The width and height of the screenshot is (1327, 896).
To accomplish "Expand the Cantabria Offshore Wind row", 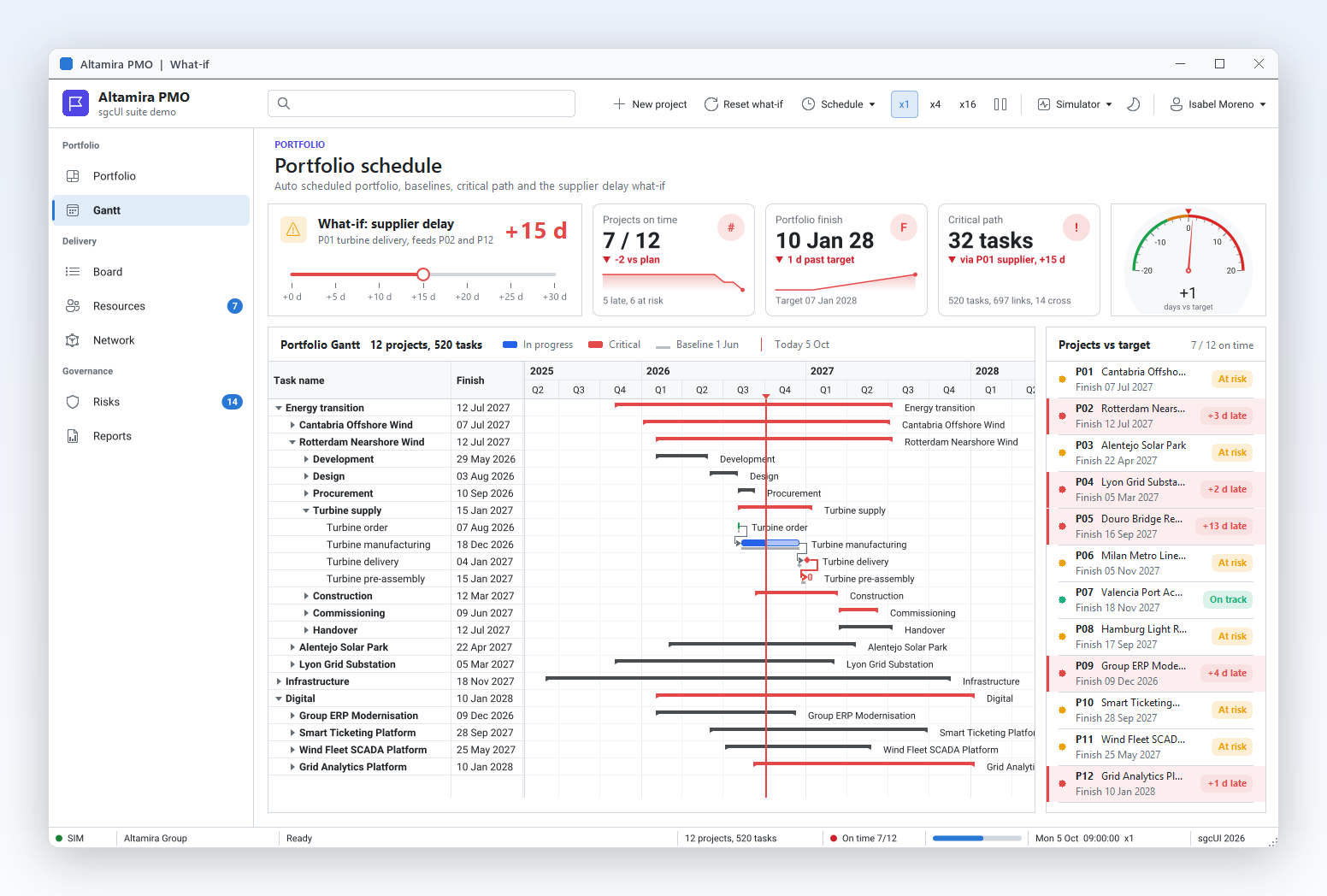I will [292, 425].
